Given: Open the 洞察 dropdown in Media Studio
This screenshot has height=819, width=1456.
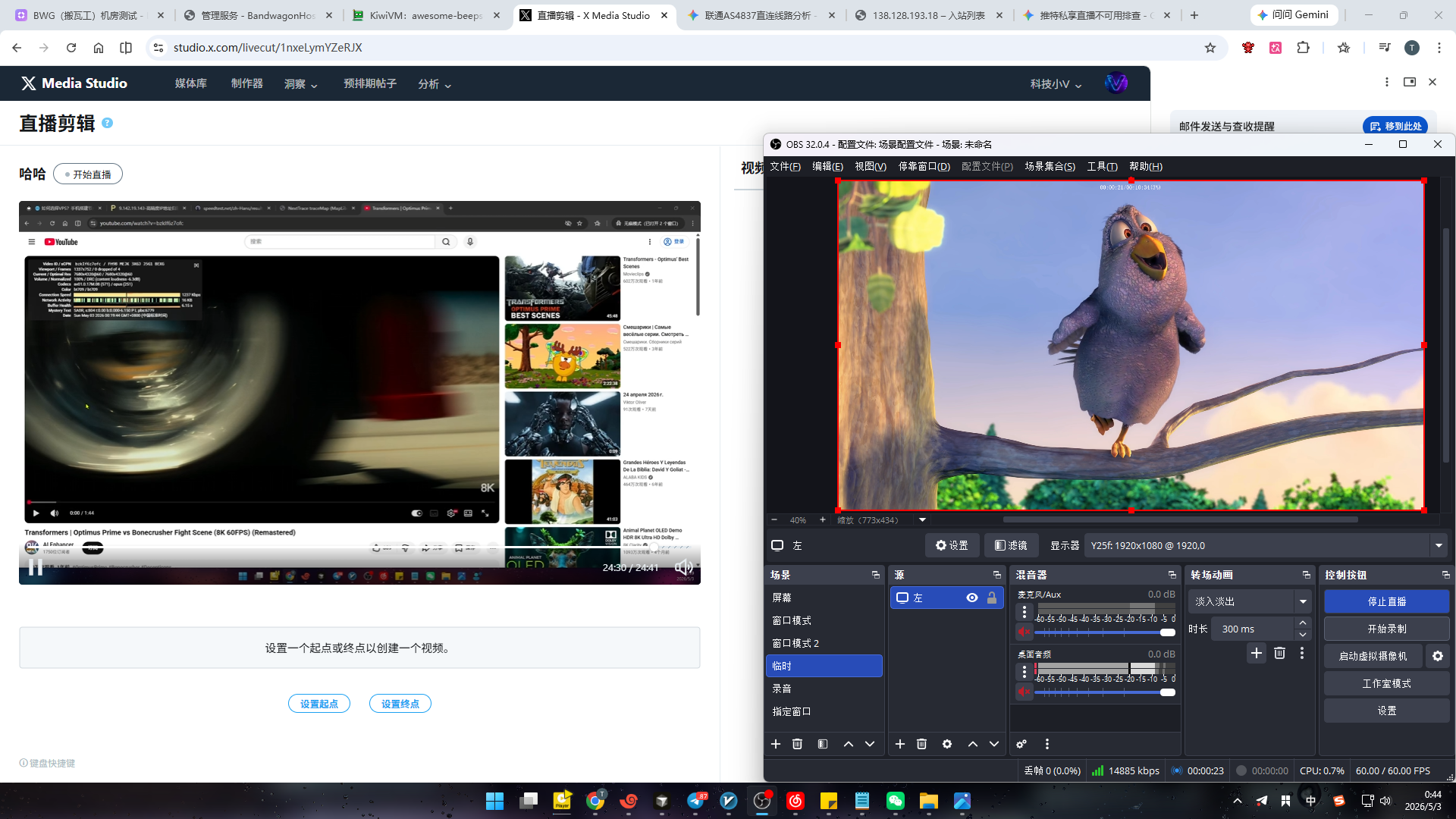Looking at the screenshot, I should pos(301,84).
